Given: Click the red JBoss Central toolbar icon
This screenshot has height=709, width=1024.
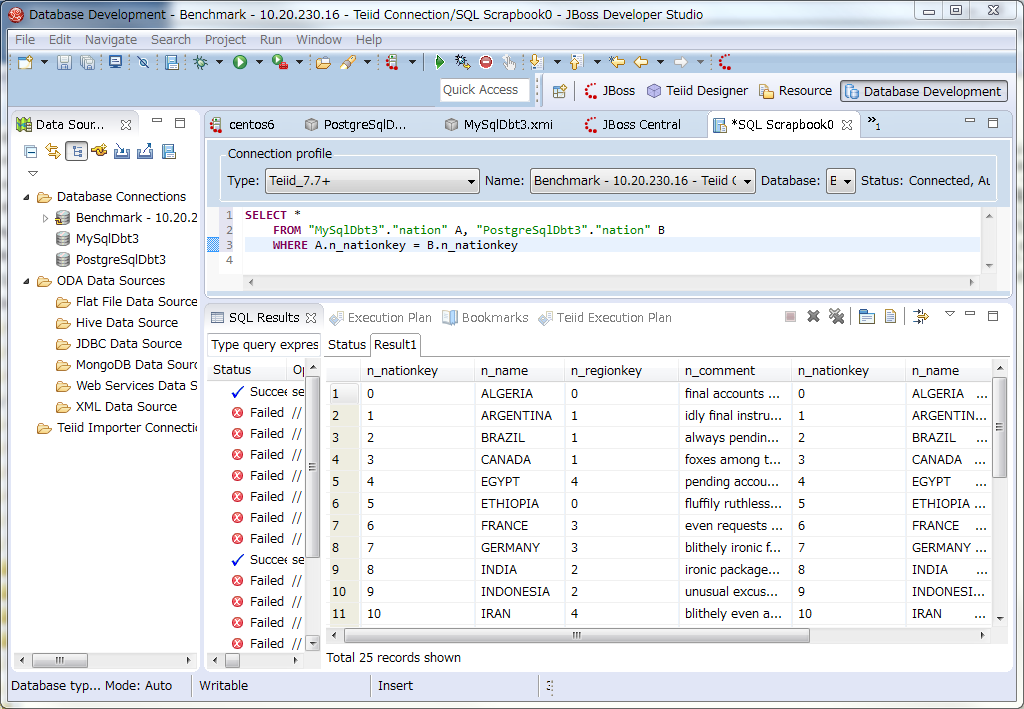Looking at the screenshot, I should click(725, 62).
